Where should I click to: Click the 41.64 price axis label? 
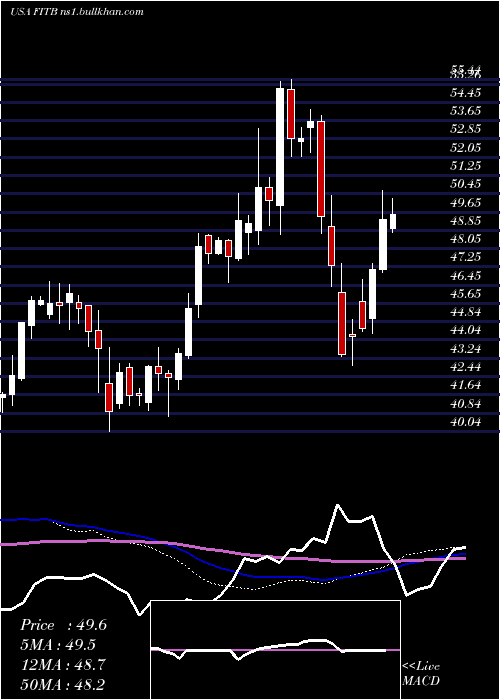[465, 385]
